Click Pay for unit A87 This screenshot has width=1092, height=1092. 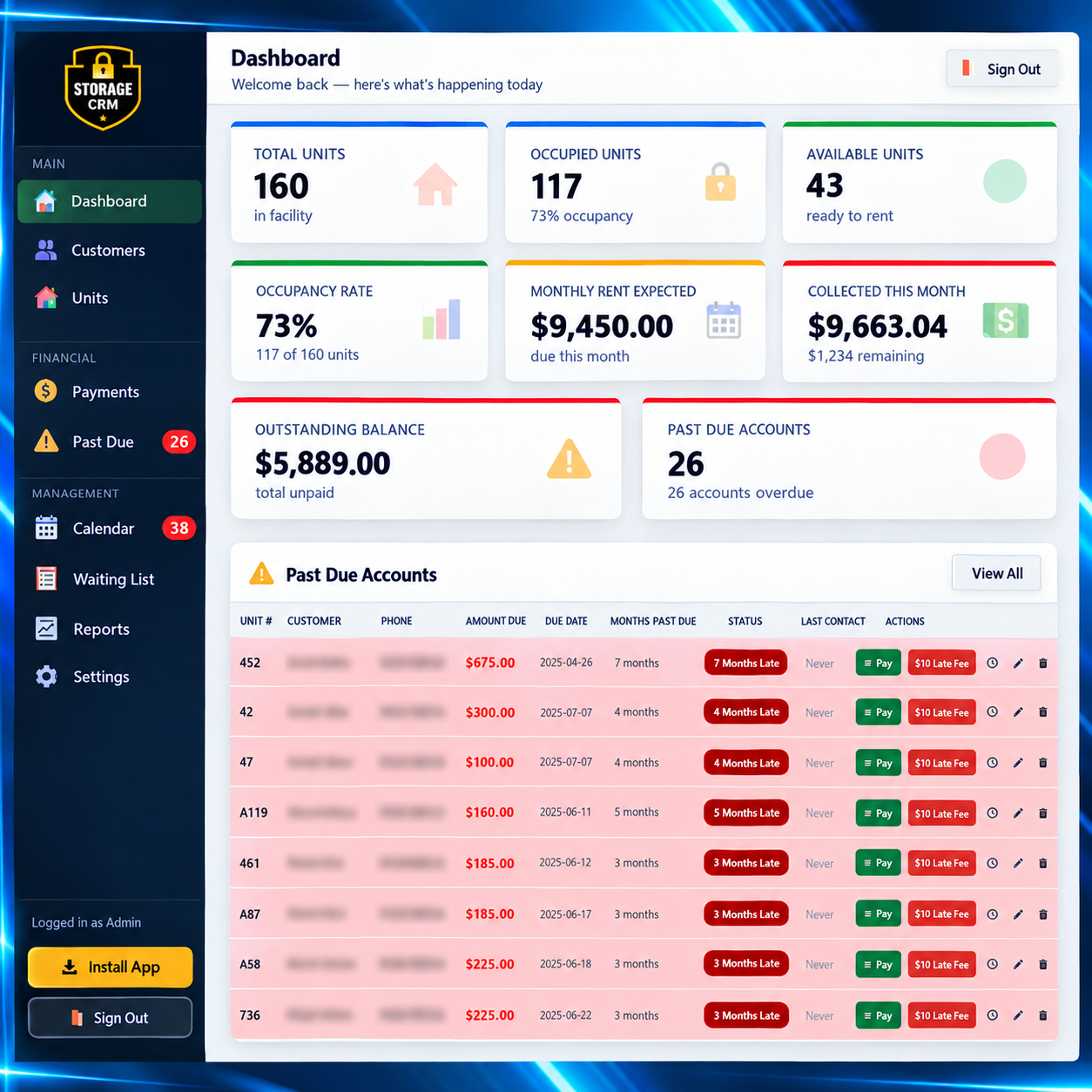click(879, 914)
